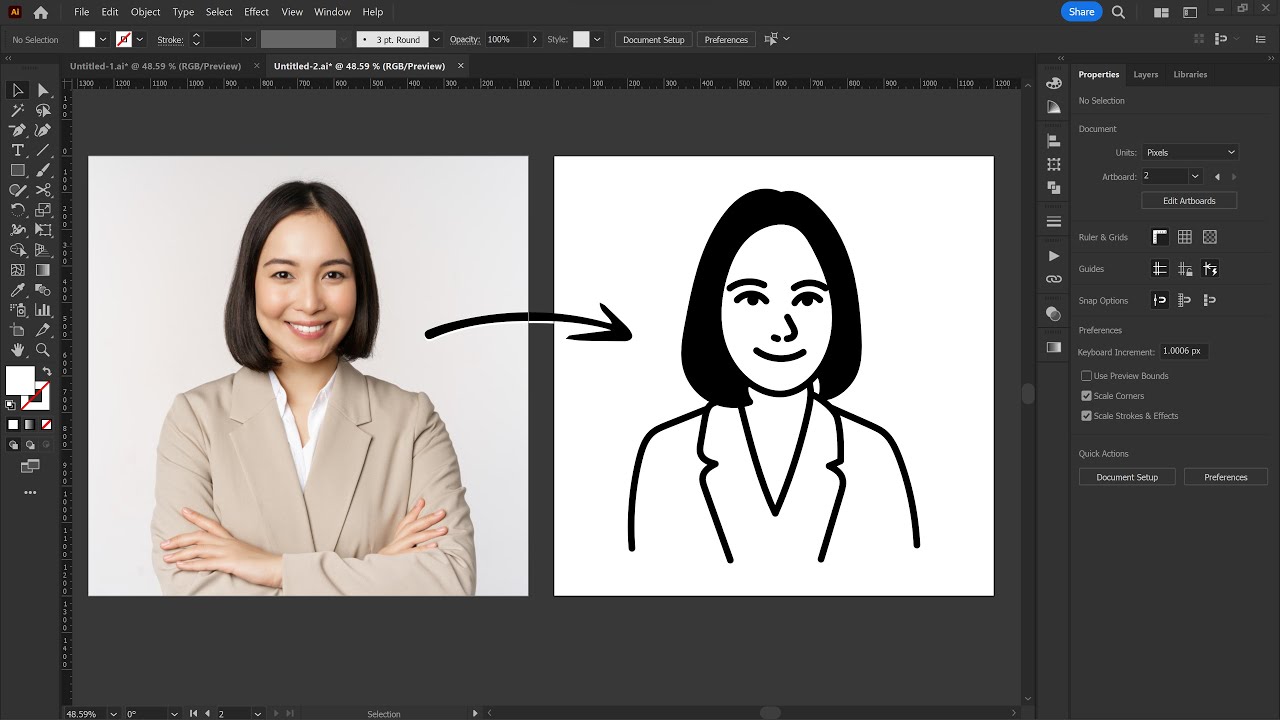
Task: Expand Opacity slider arrow
Action: [534, 40]
